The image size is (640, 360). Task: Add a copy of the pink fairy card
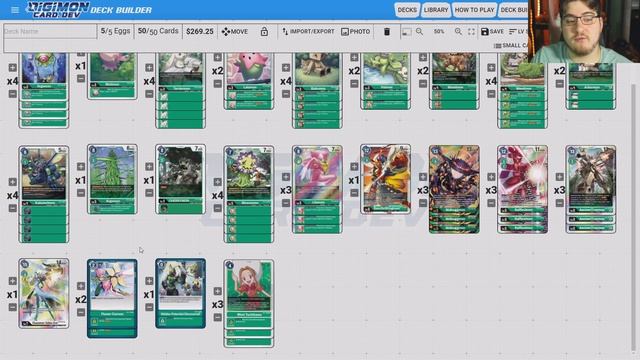point(286,177)
